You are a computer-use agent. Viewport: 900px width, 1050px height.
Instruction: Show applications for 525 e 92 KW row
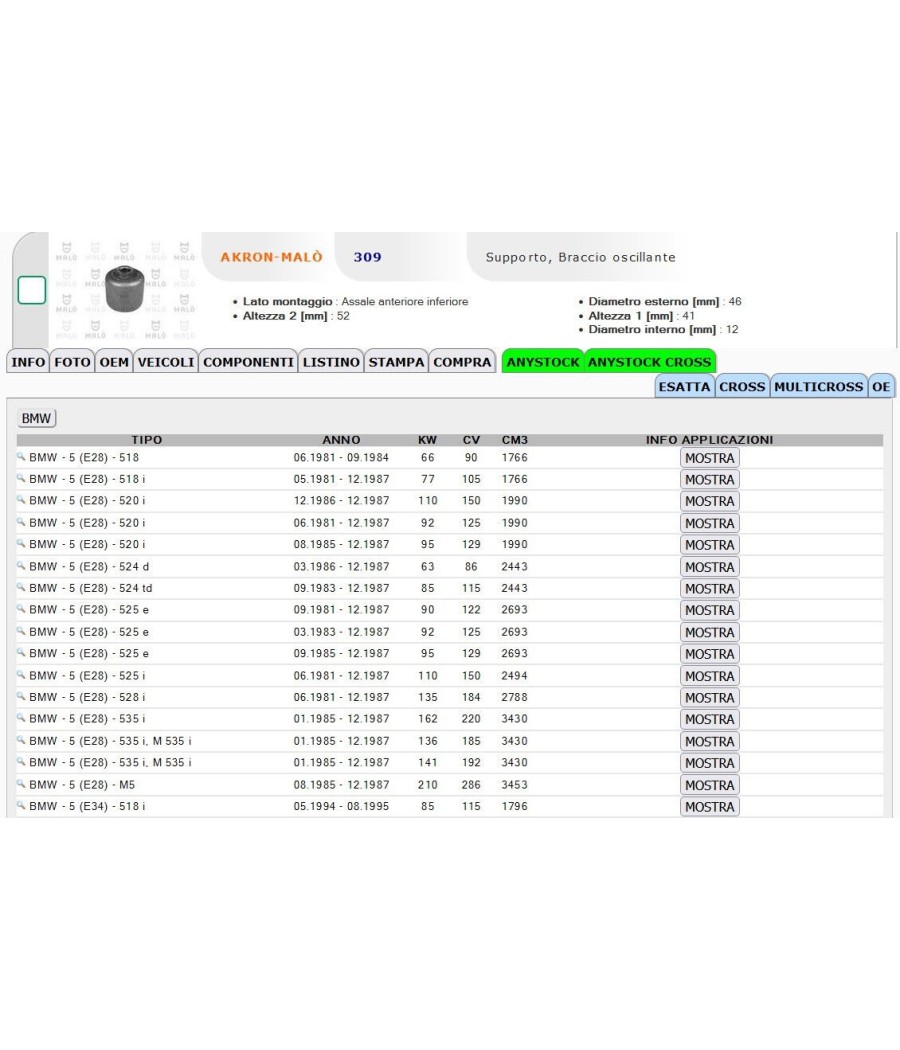pyautogui.click(x=710, y=632)
